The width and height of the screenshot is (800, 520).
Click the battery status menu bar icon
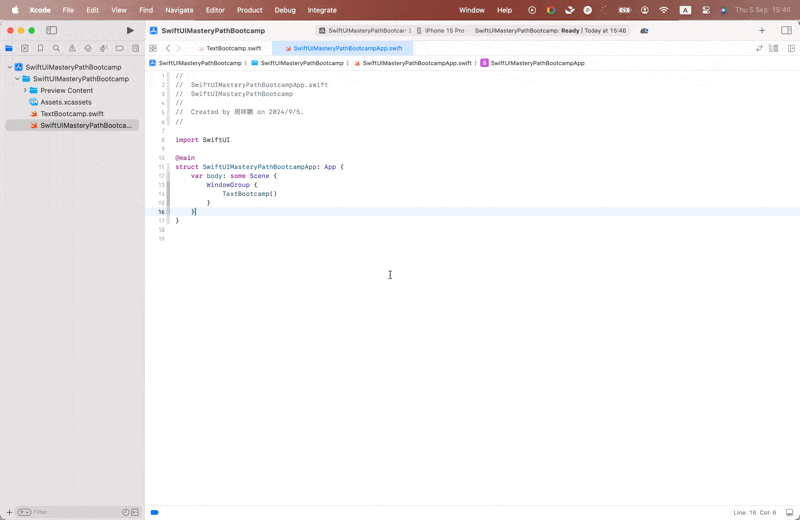[x=624, y=10]
